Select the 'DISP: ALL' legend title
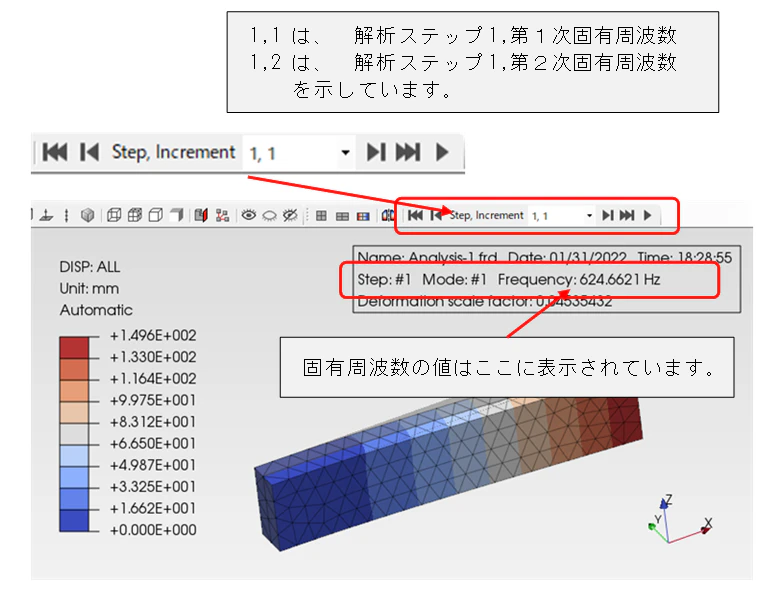763x590 pixels. click(90, 267)
